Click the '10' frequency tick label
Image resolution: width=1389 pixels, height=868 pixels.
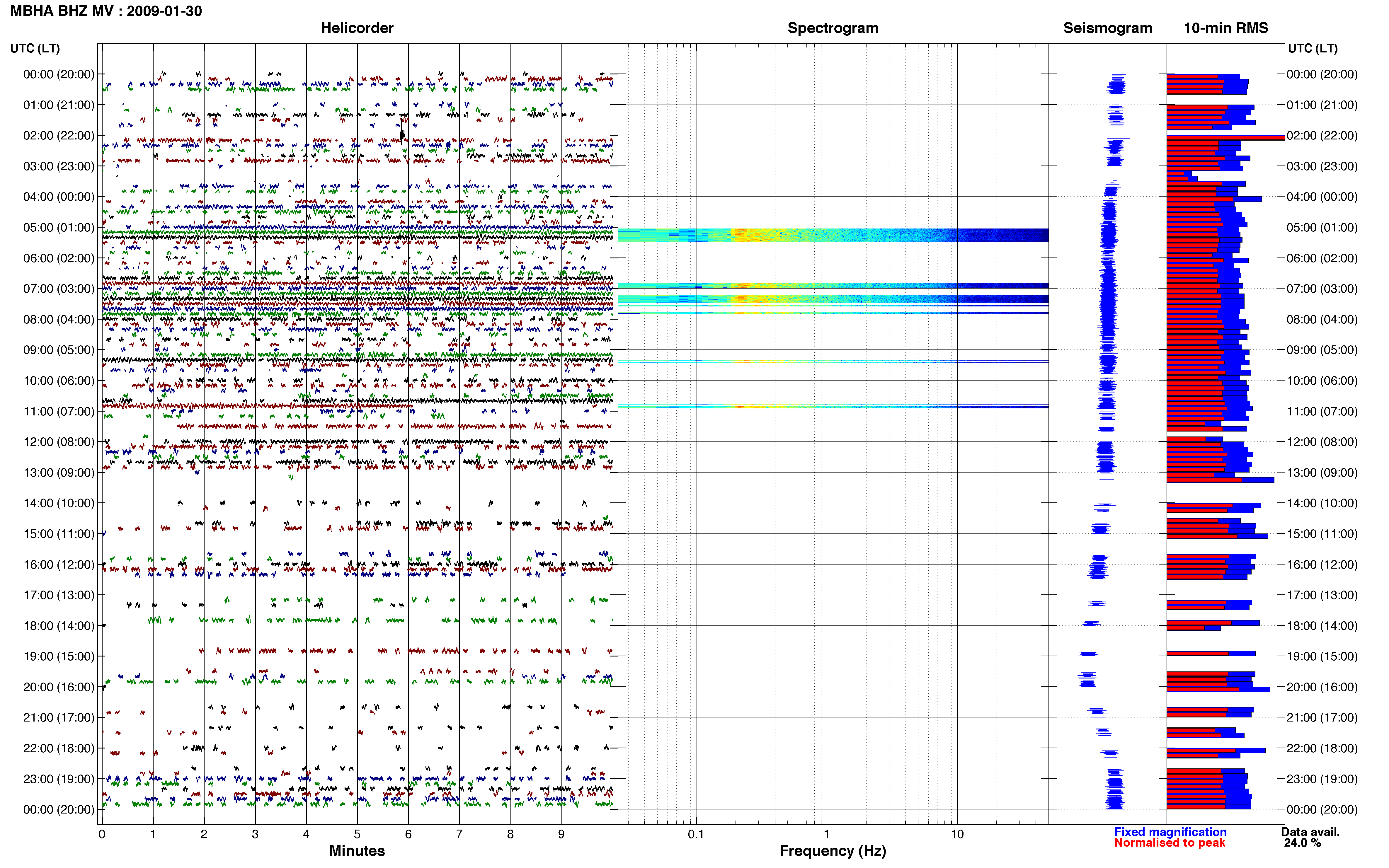pyautogui.click(x=957, y=834)
